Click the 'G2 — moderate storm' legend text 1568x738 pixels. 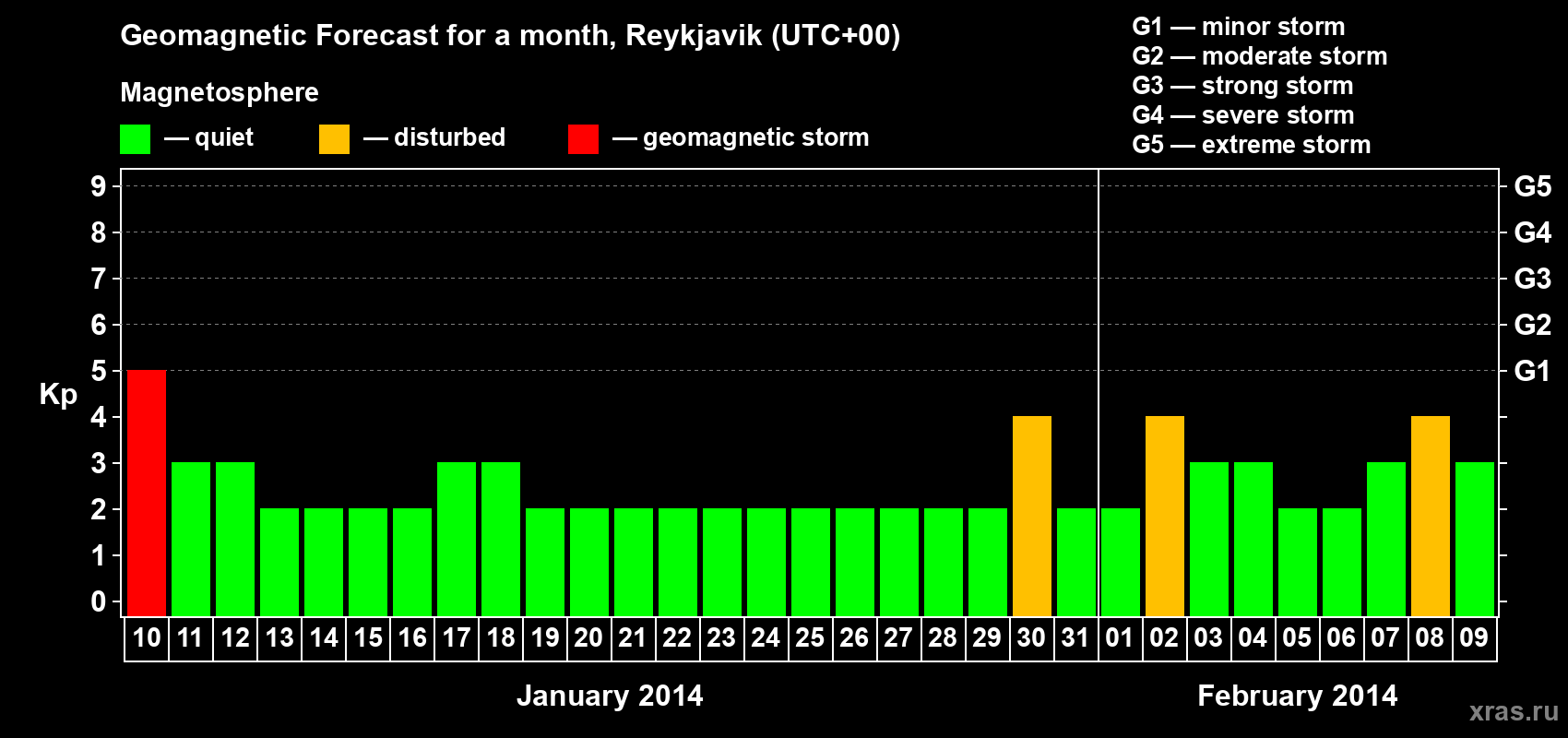point(1260,56)
